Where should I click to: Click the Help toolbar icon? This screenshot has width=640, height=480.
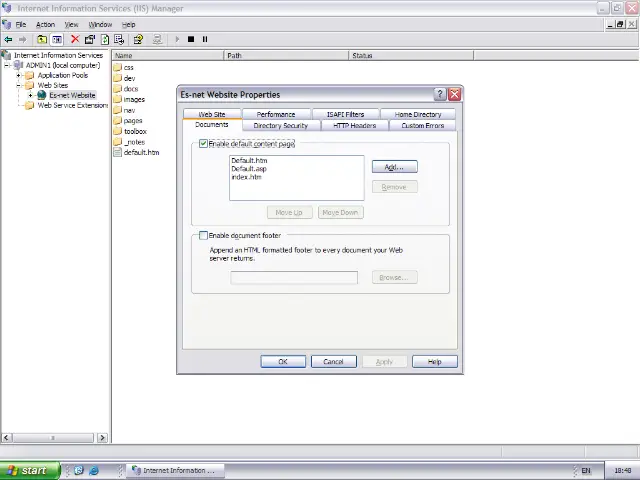138,39
